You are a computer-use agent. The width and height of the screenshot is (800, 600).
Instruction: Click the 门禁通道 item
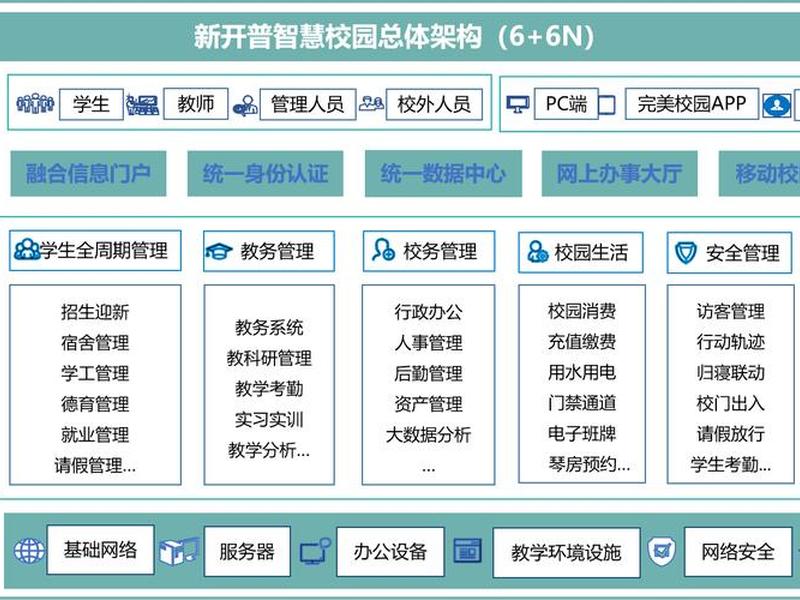(x=582, y=403)
